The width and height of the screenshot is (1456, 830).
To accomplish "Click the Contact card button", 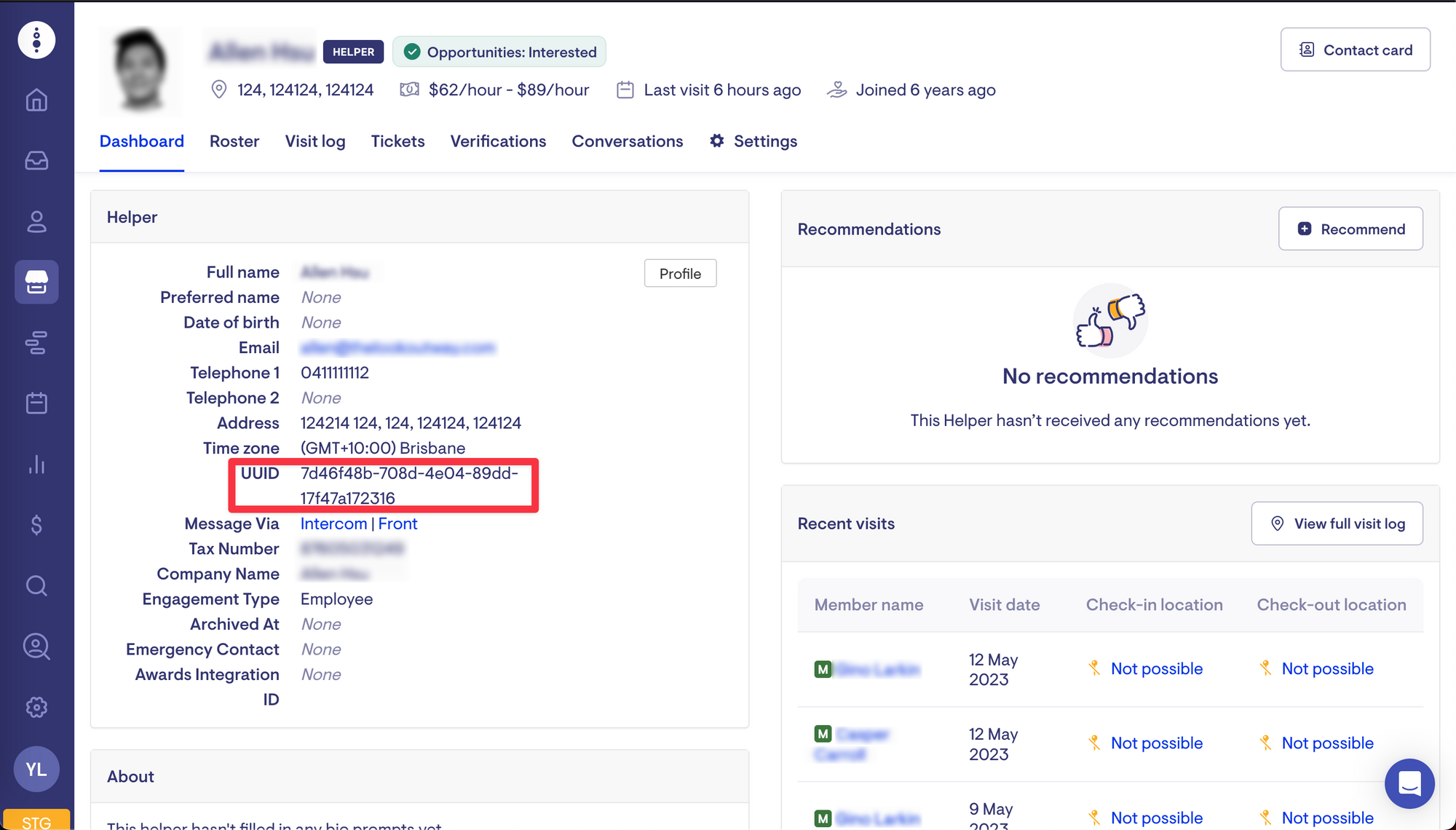I will tap(1356, 50).
